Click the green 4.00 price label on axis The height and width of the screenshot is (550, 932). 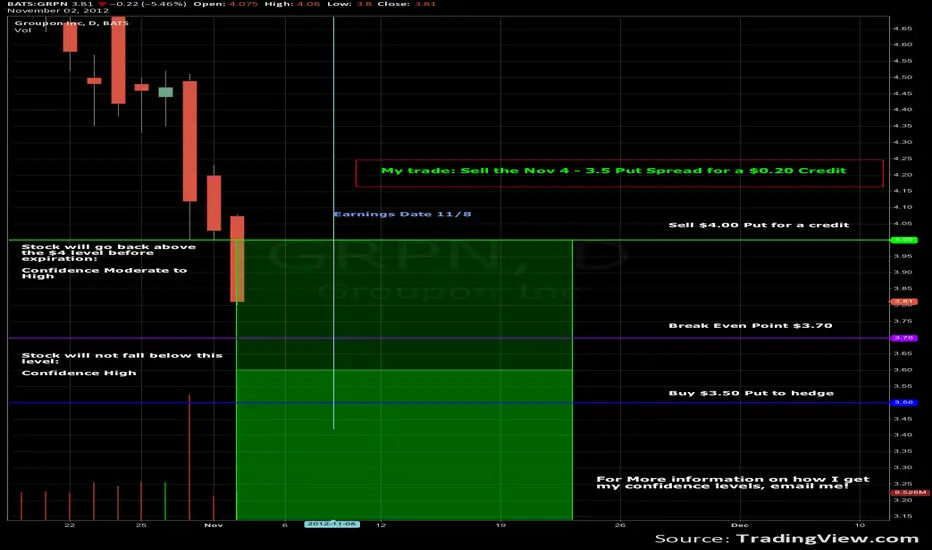coord(904,240)
